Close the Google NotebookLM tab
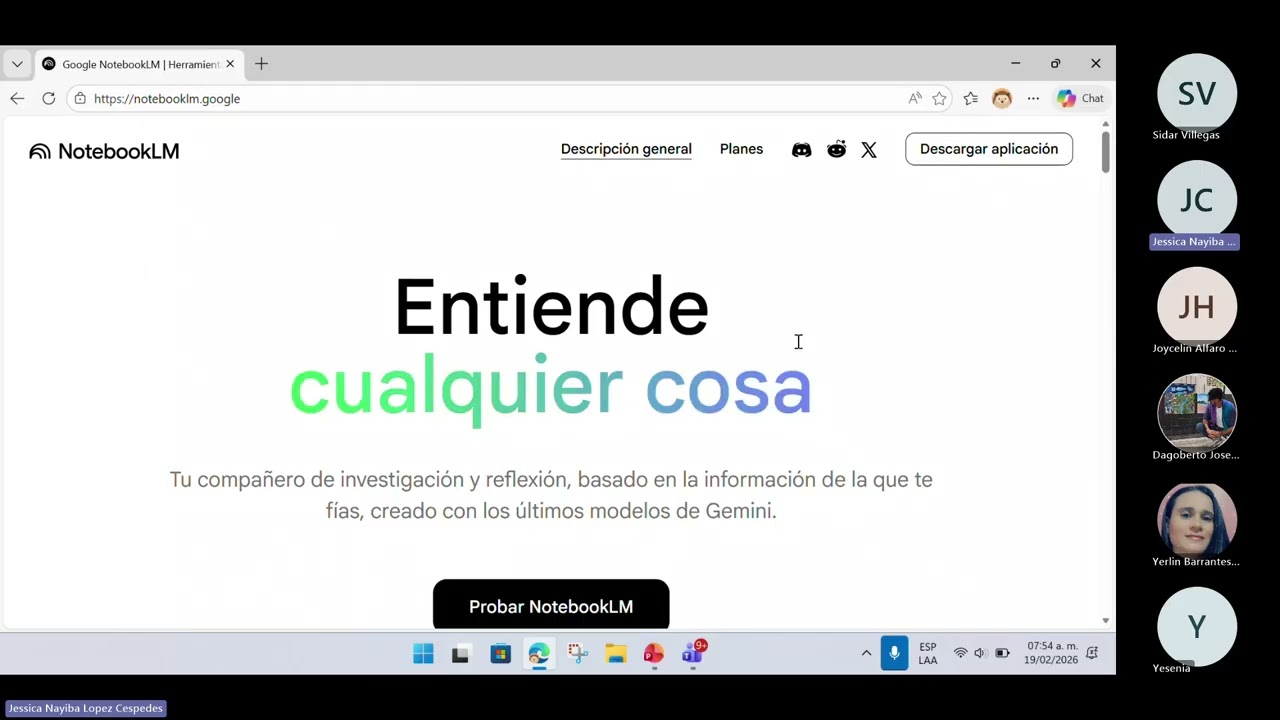 coord(230,64)
